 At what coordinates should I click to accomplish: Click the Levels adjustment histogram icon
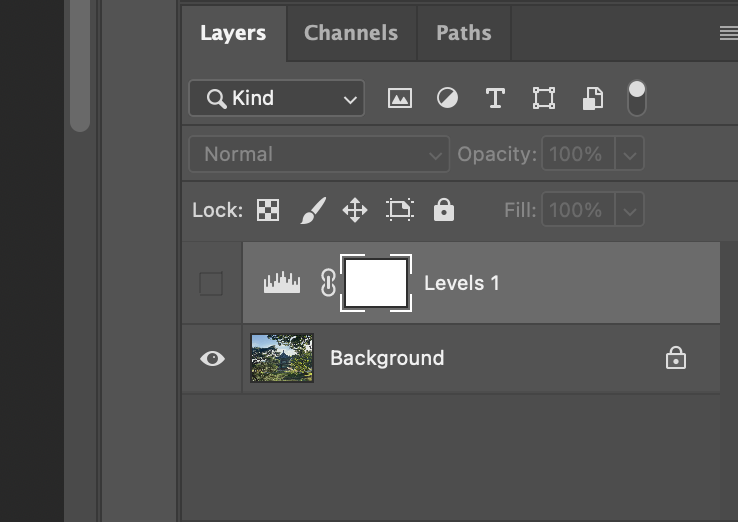pos(282,282)
